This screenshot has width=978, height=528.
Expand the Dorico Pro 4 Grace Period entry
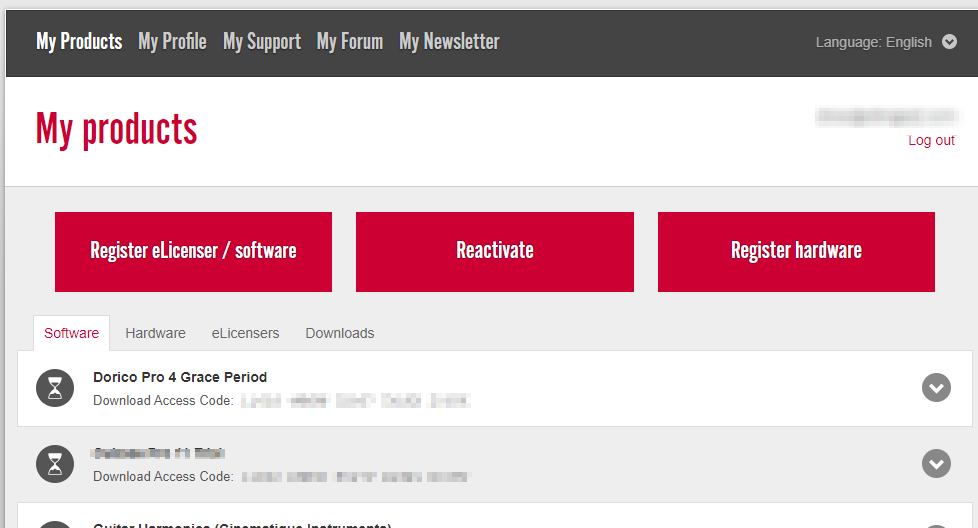click(x=936, y=388)
